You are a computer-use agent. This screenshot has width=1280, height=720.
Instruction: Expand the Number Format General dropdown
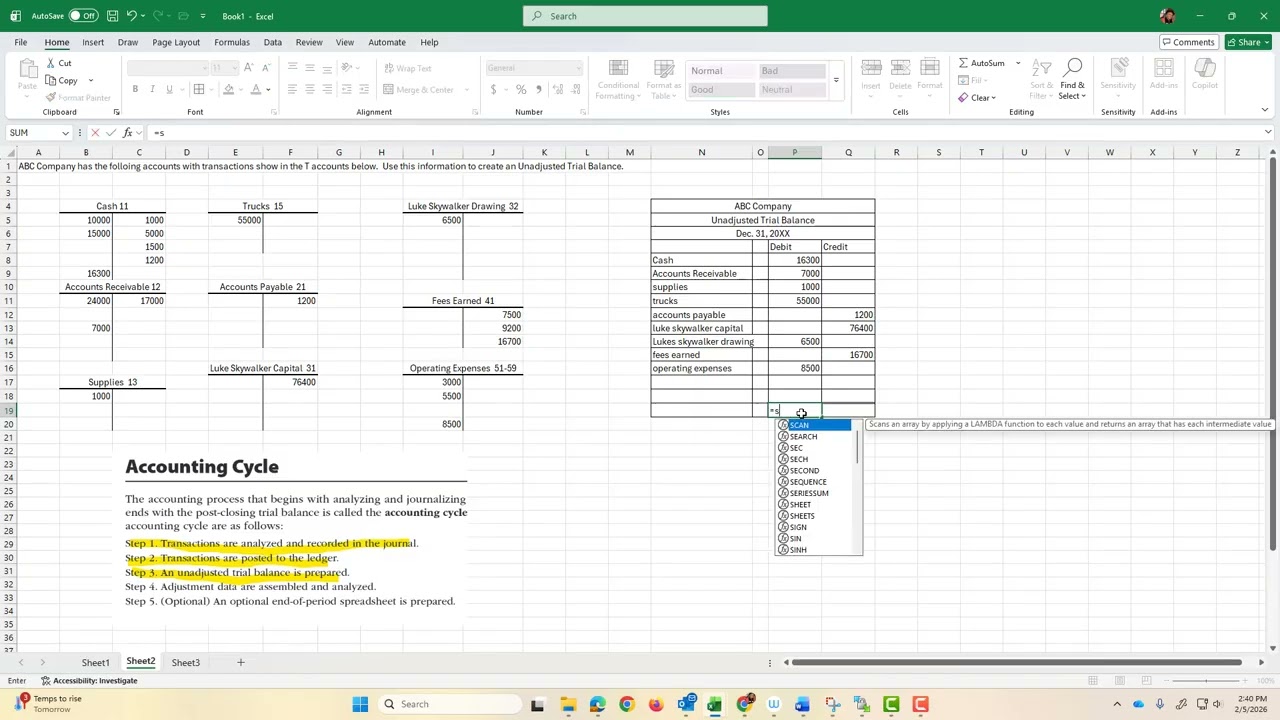(578, 68)
